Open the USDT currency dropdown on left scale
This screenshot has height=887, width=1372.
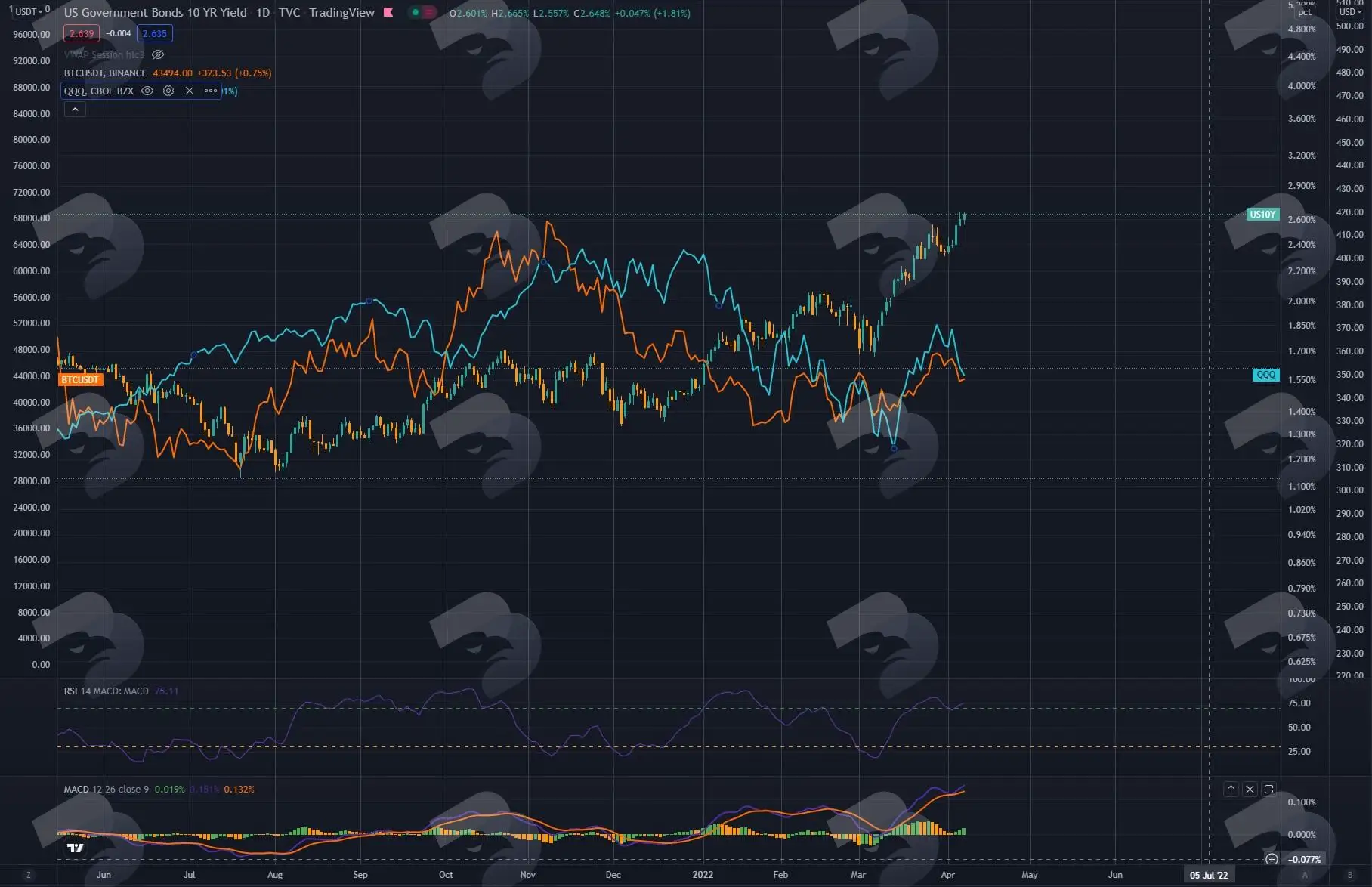[x=29, y=11]
